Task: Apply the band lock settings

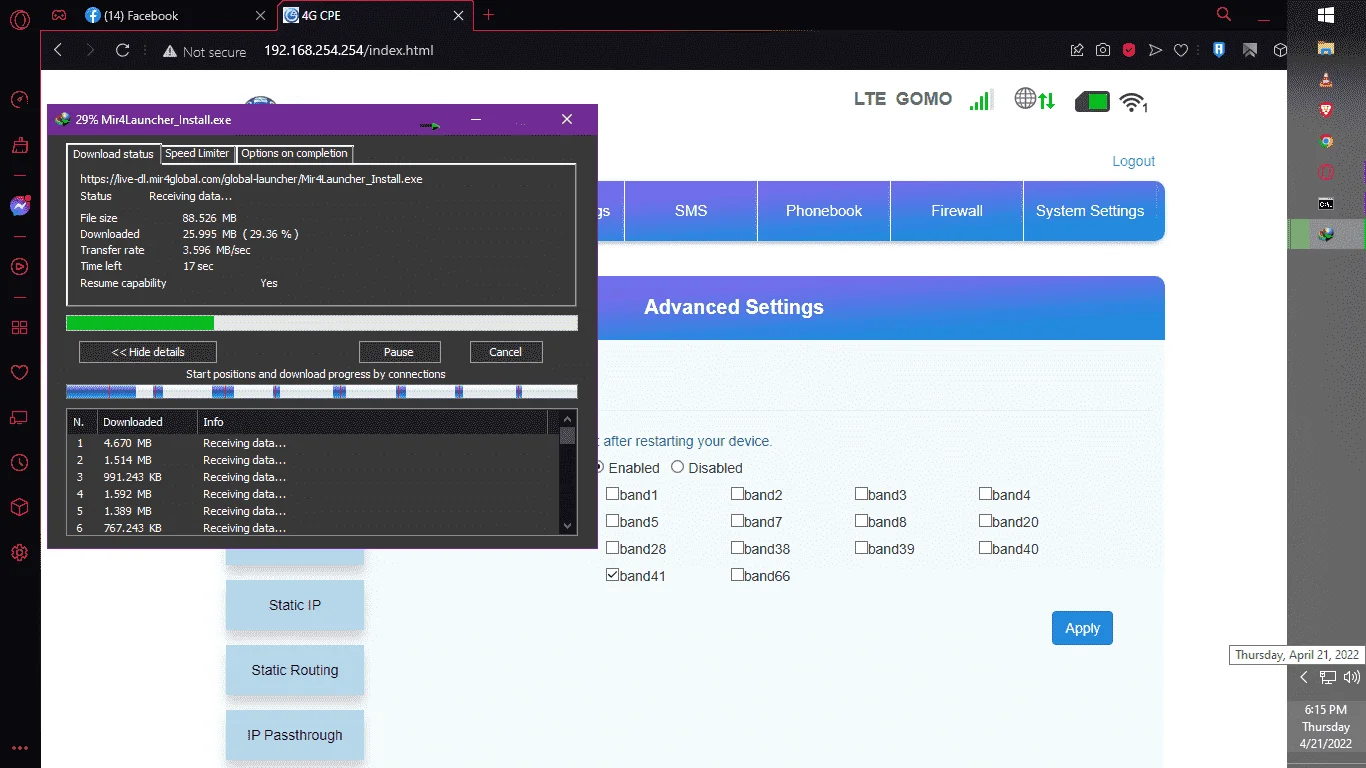Action: point(1082,628)
